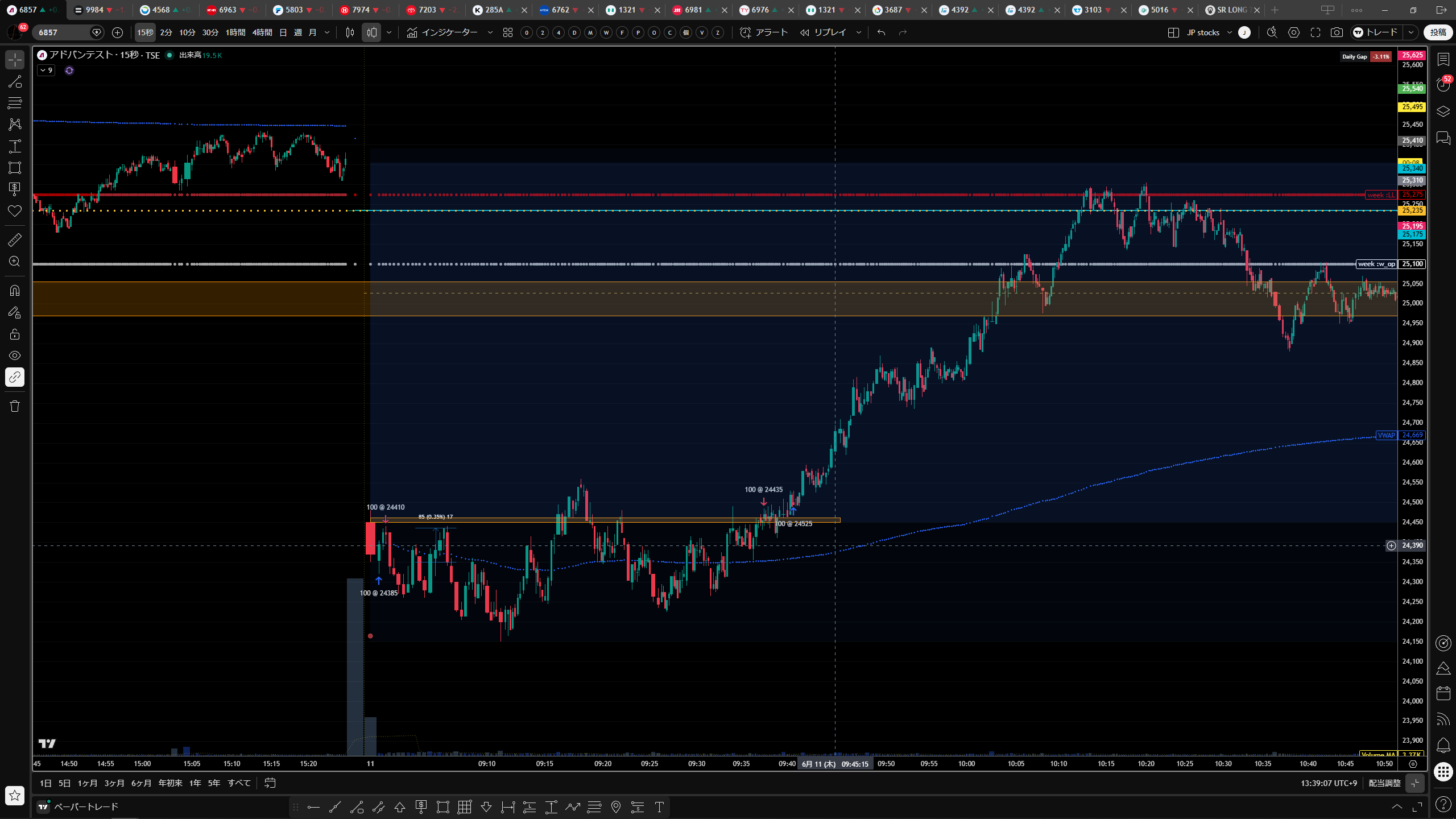Open the alerts bell in right sidebar
Viewport: 1456px width, 819px height.
point(1443,746)
